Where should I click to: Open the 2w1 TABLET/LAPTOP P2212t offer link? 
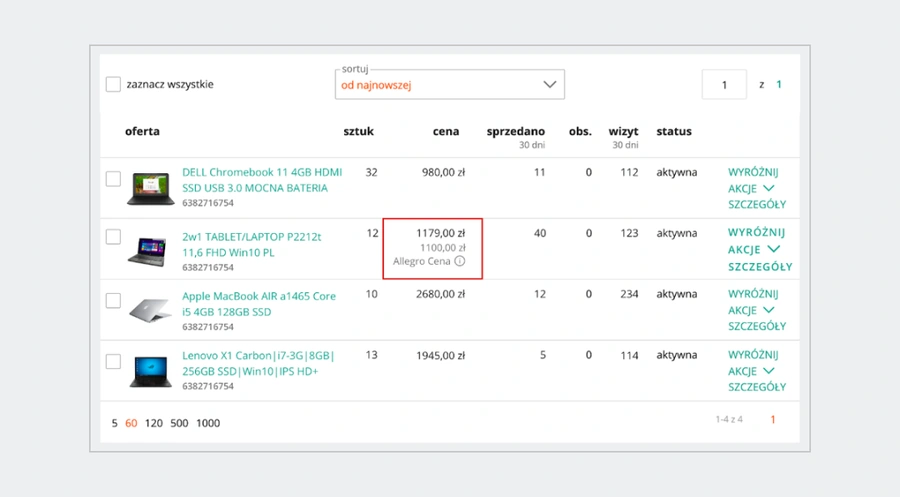pos(251,244)
